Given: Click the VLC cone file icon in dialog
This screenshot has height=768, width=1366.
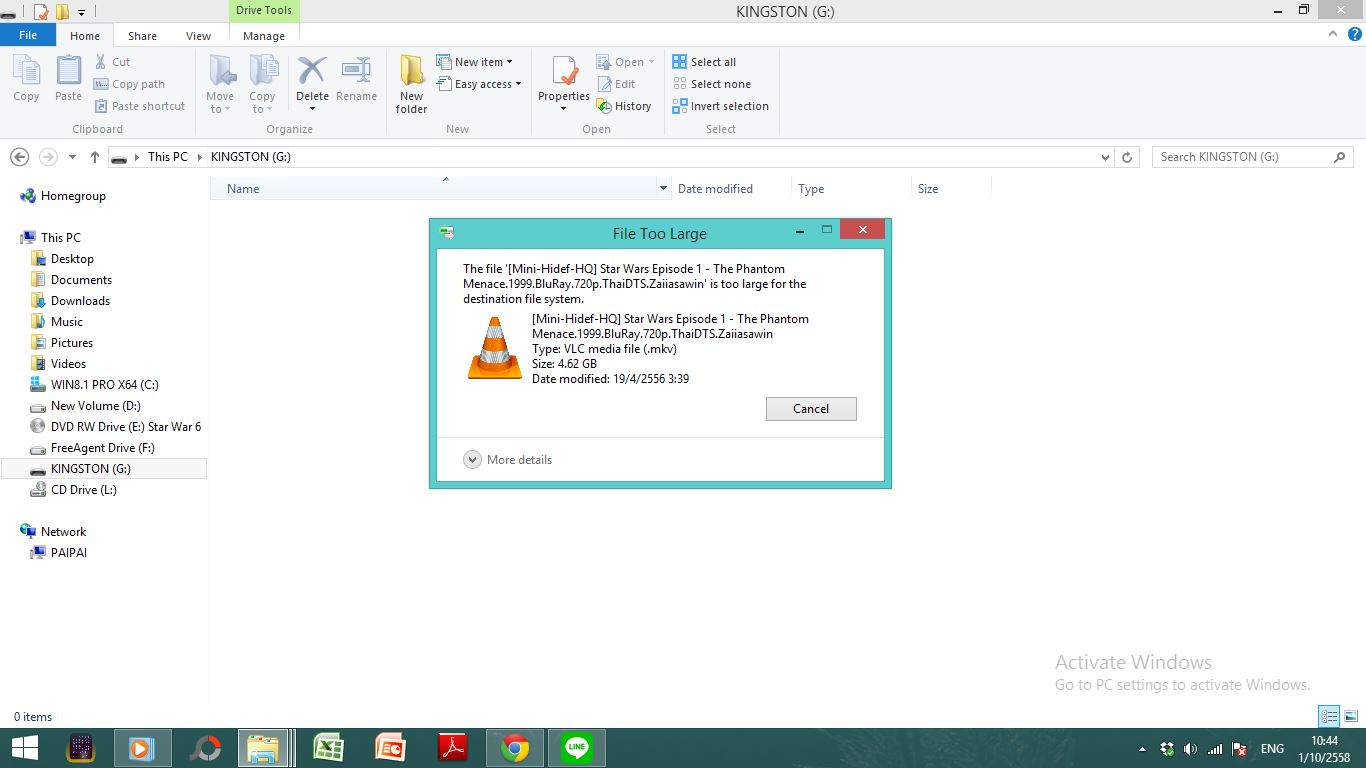Looking at the screenshot, I should pyautogui.click(x=495, y=348).
